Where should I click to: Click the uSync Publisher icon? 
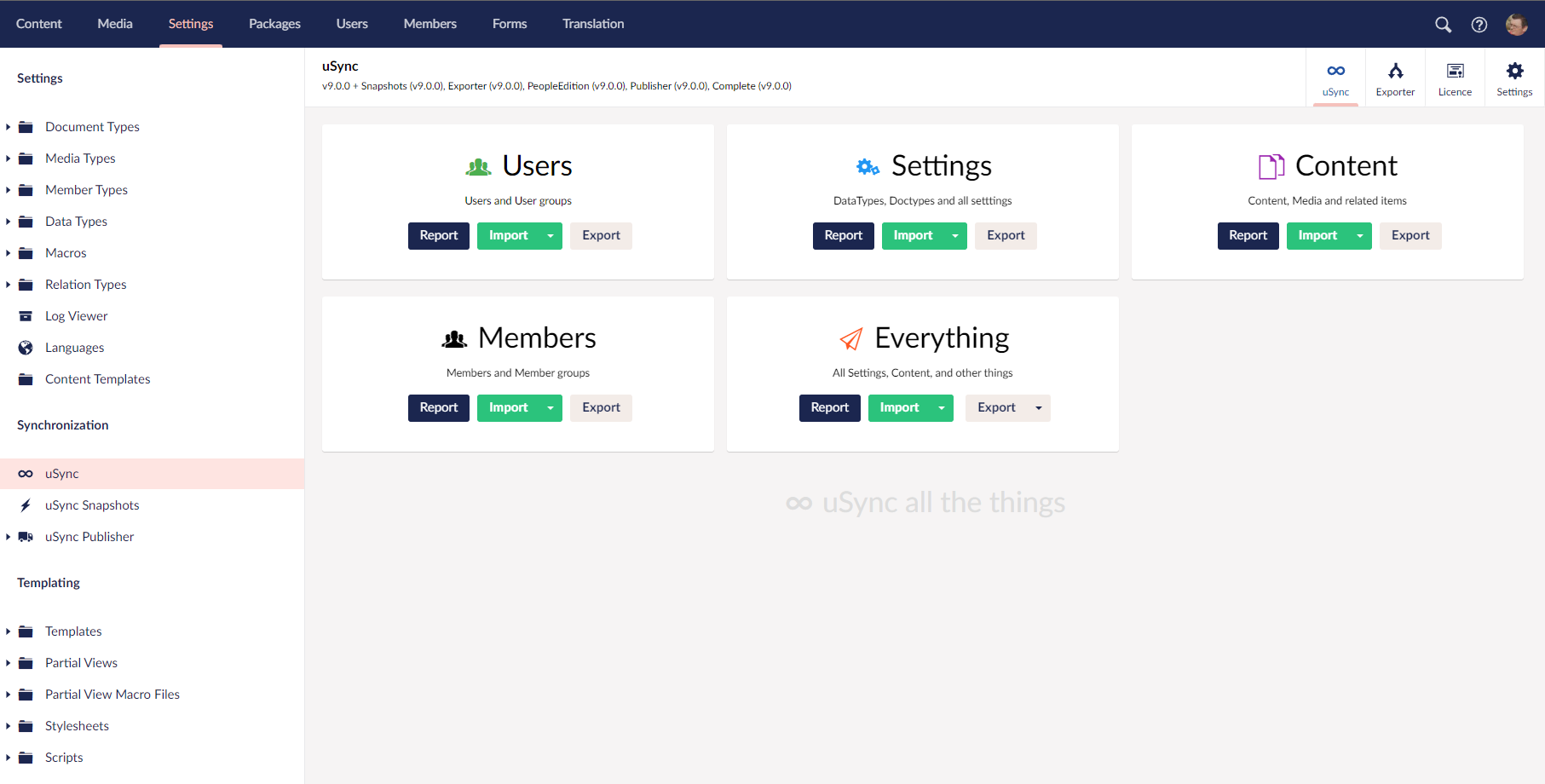[26, 536]
